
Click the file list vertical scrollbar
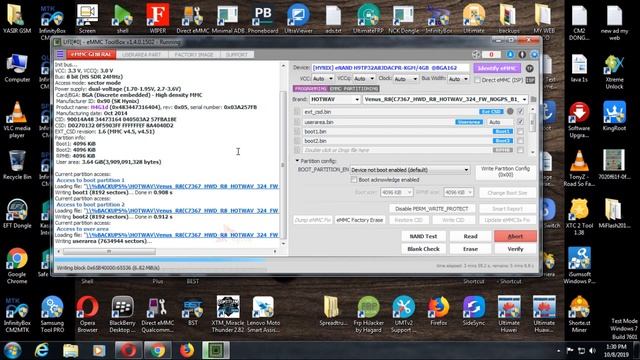pyautogui.click(x=532, y=131)
